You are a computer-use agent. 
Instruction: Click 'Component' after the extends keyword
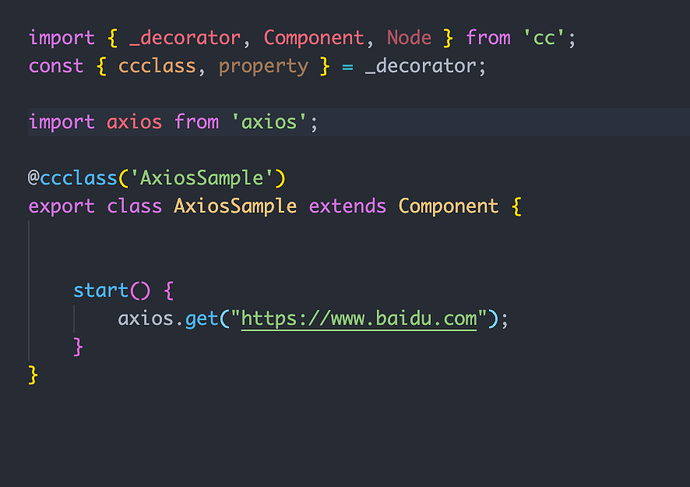coord(448,207)
